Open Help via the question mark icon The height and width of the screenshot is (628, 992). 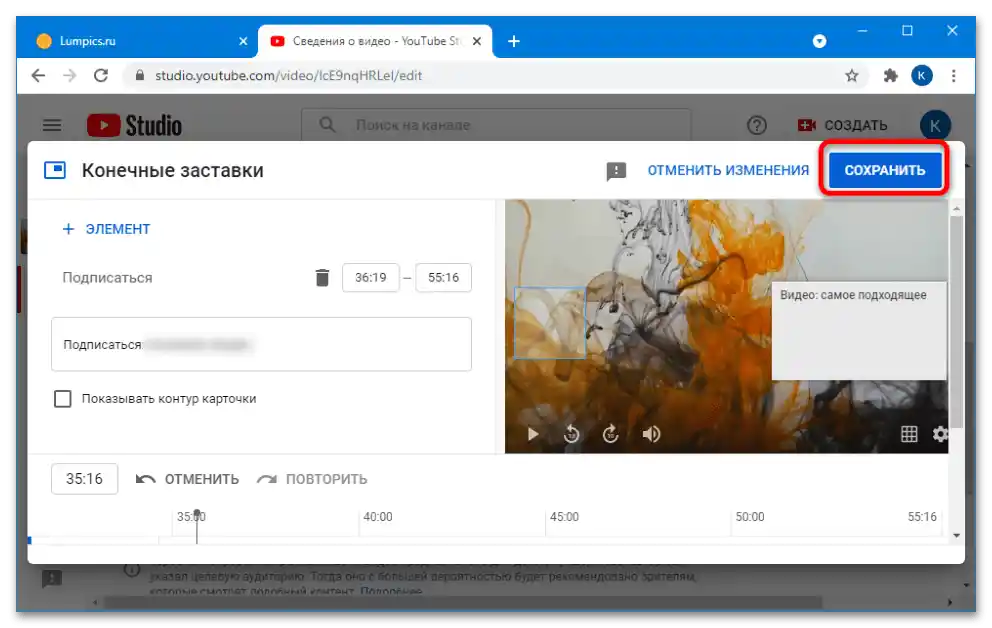click(757, 125)
